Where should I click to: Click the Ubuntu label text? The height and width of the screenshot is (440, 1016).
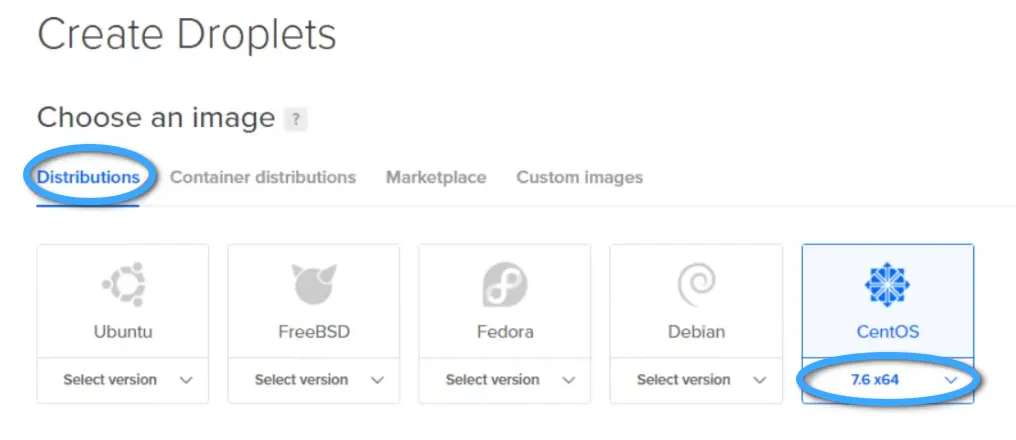tap(123, 332)
